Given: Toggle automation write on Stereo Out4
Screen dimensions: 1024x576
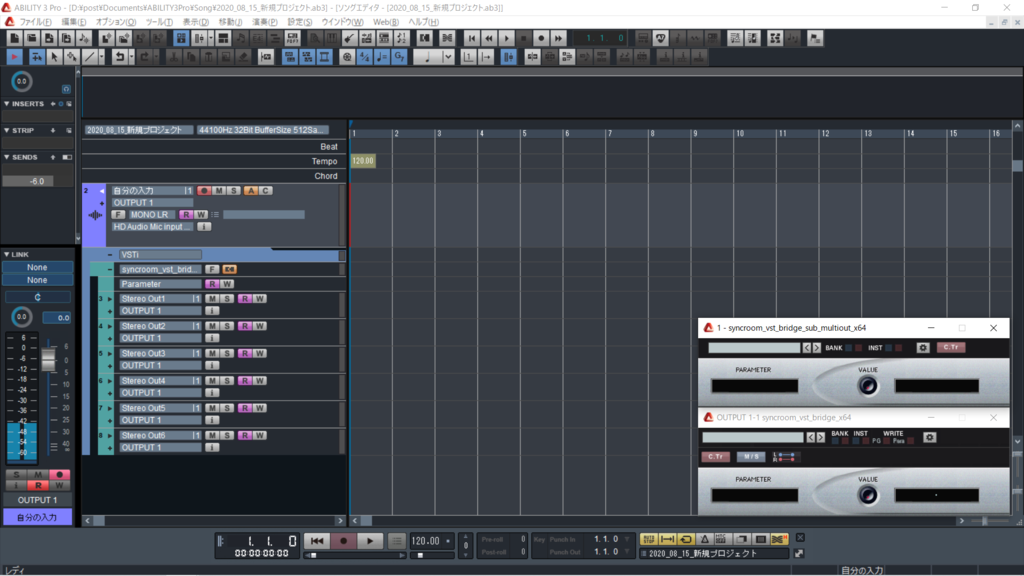Looking at the screenshot, I should coord(260,381).
